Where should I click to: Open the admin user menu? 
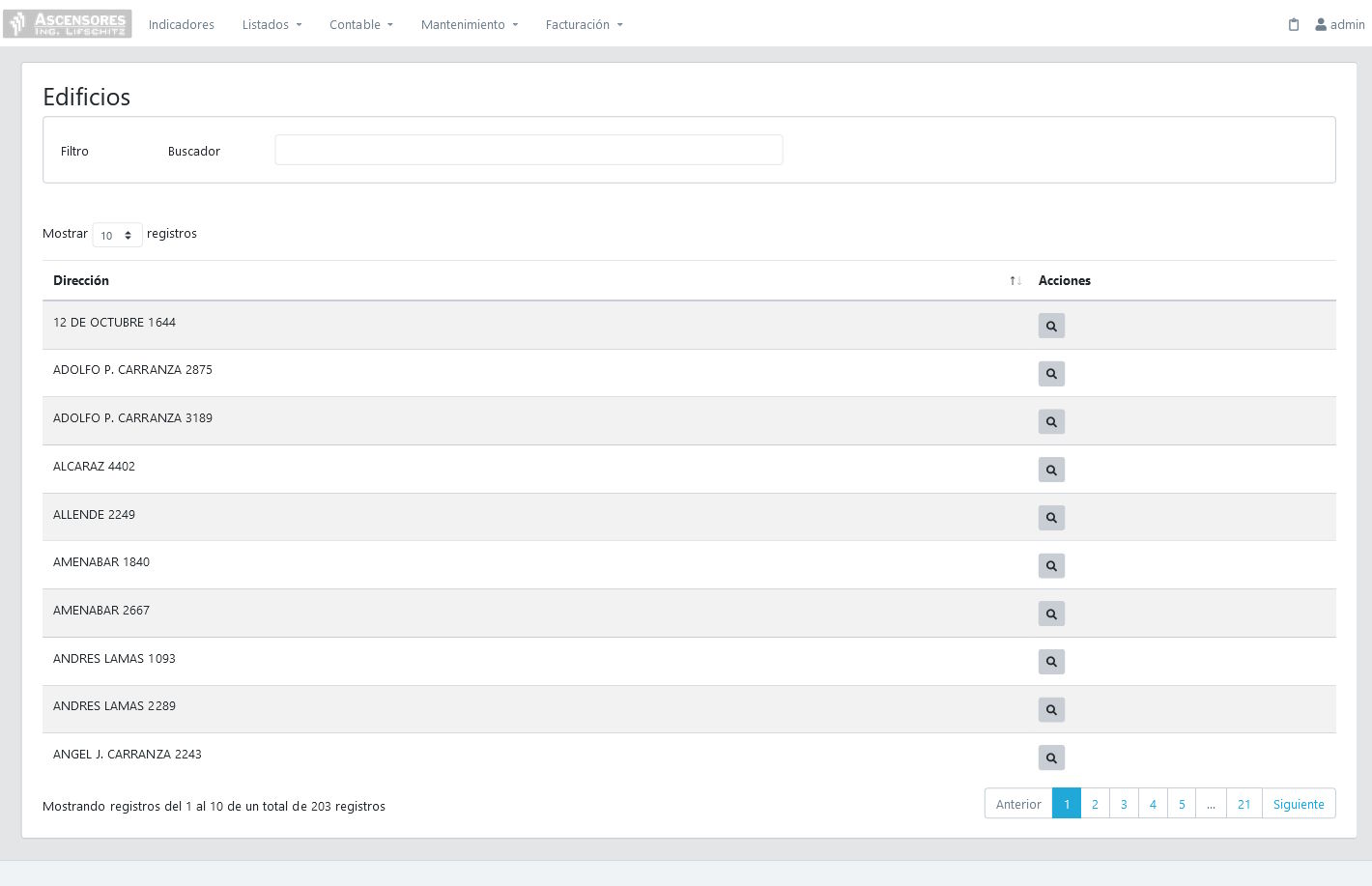pyautogui.click(x=1339, y=25)
